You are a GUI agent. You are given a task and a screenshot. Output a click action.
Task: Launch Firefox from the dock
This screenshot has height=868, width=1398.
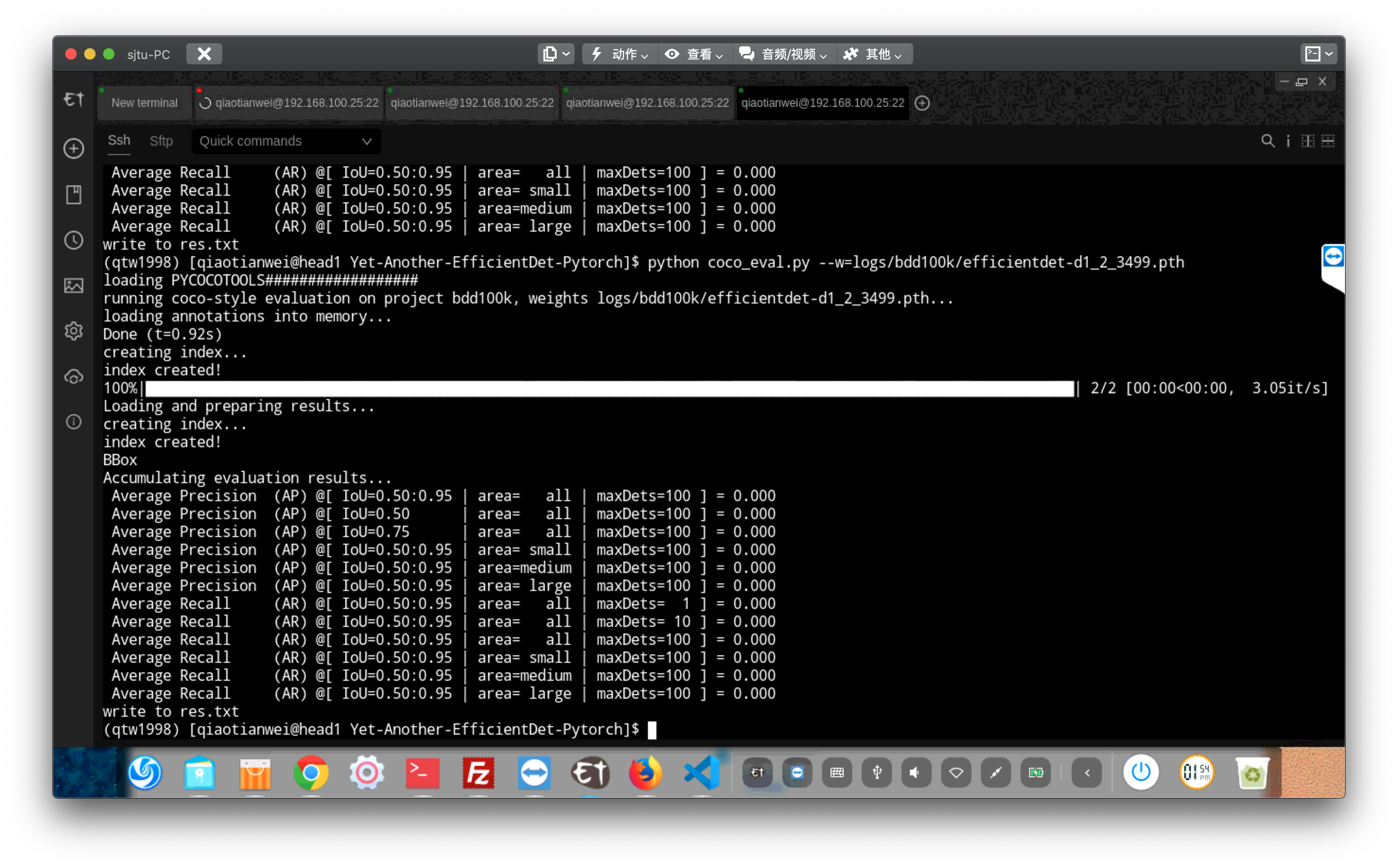(646, 773)
